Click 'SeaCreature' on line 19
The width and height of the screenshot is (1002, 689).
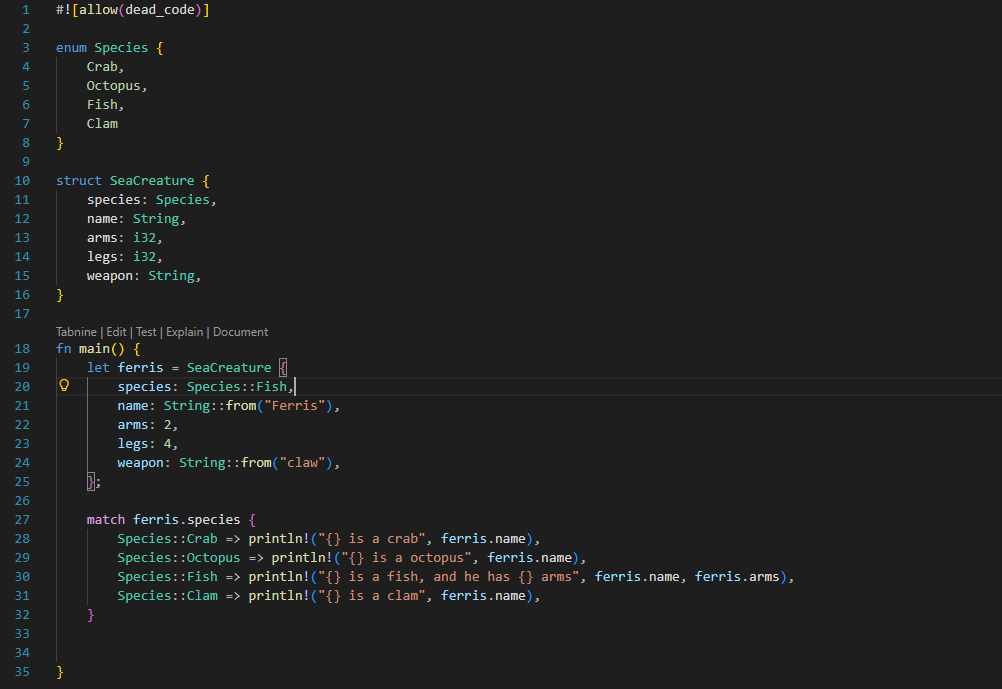tap(229, 368)
